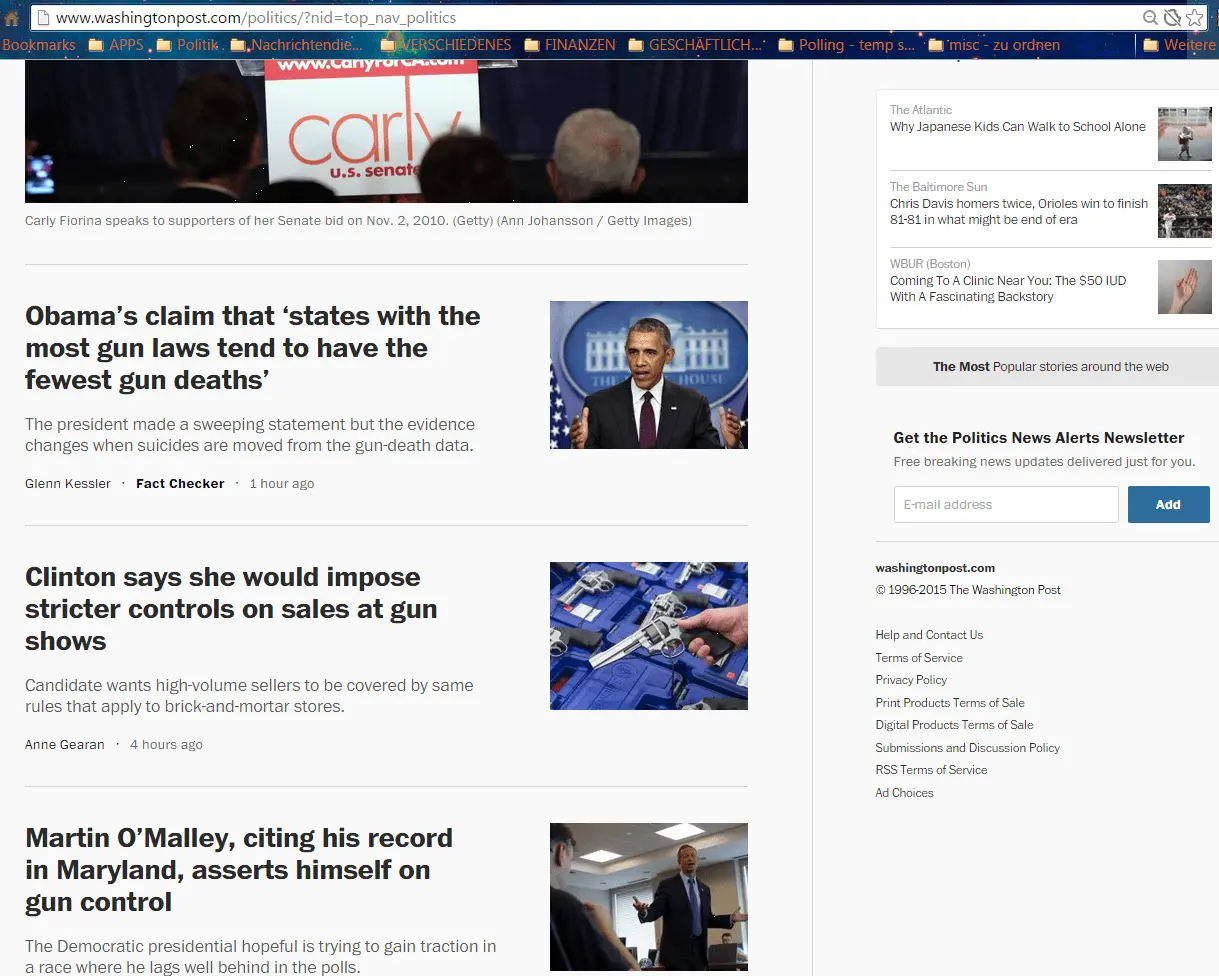The width and height of the screenshot is (1219, 976).
Task: Click the Add button for the newsletter
Action: [1168, 504]
